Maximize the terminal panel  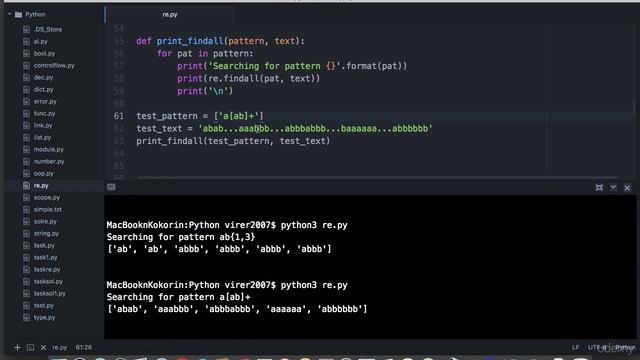pyautogui.click(x=599, y=187)
